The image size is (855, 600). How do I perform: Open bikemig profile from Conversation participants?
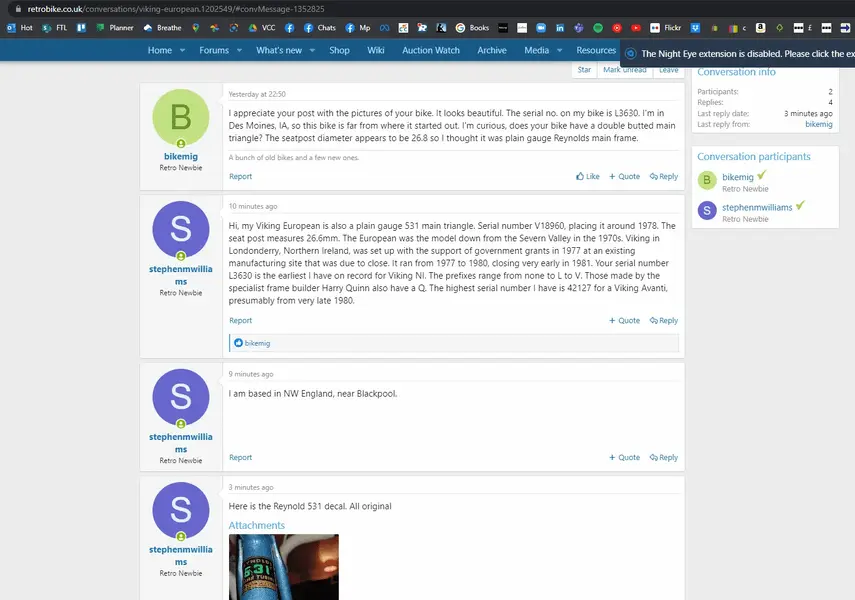click(738, 177)
